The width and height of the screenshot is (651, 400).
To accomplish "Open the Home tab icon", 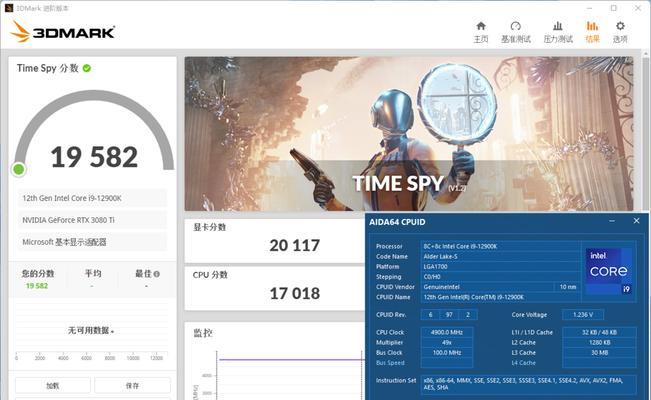I will 481,26.
